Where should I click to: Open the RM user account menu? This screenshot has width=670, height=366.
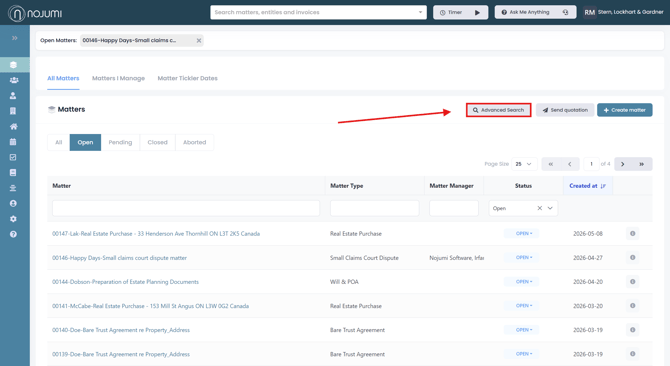(623, 12)
